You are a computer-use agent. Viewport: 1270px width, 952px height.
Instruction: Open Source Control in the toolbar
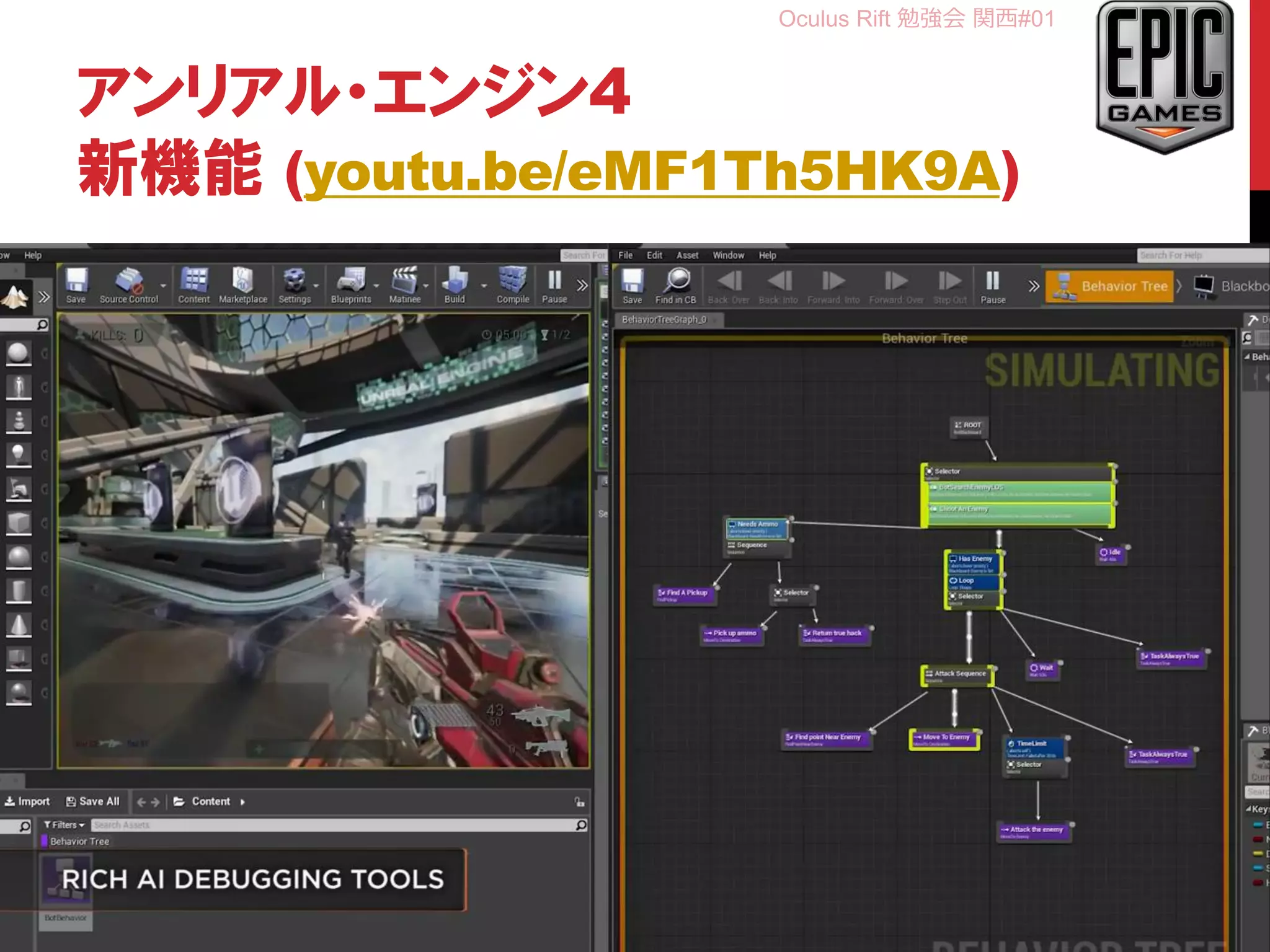coord(129,286)
